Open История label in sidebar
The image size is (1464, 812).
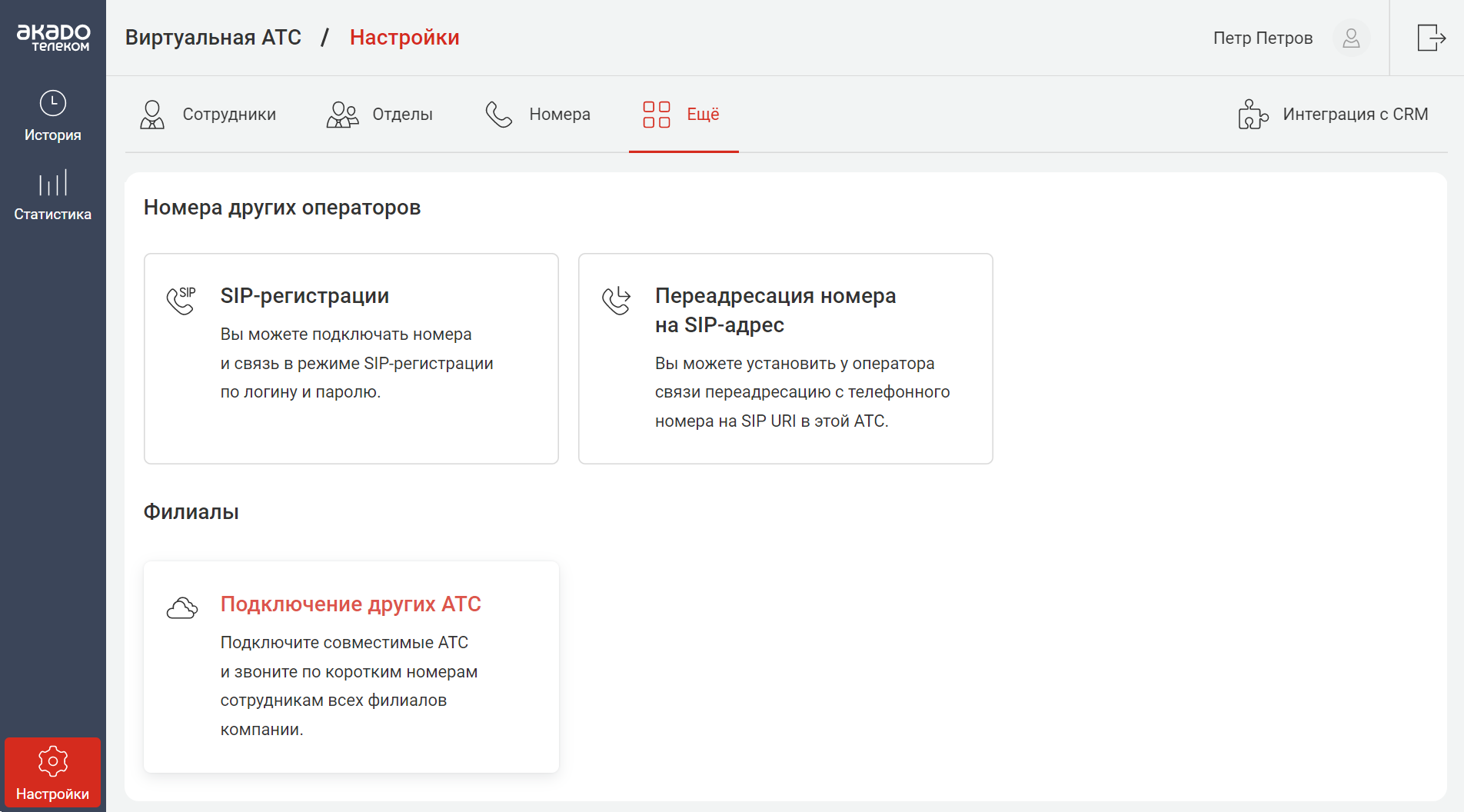[x=53, y=135]
